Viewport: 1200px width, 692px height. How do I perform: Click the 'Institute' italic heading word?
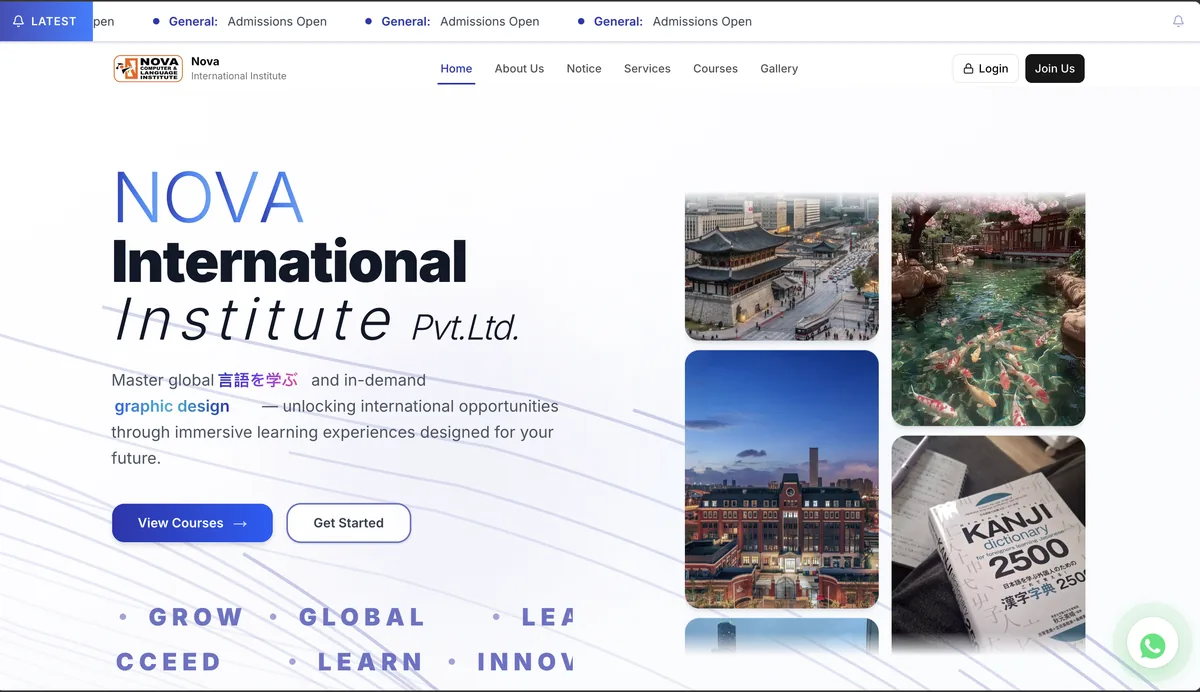(x=253, y=319)
